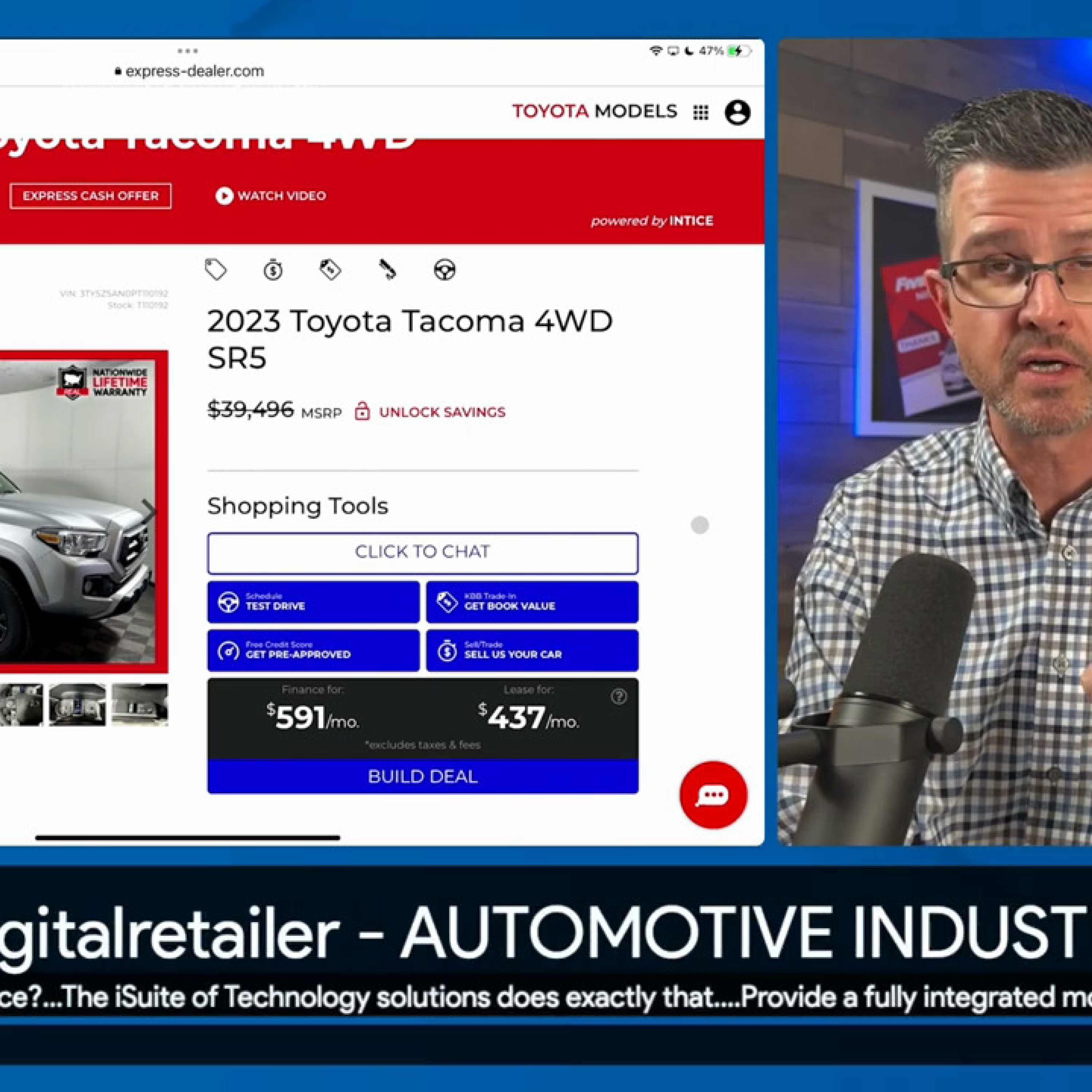Open the user account profile icon

click(x=737, y=112)
